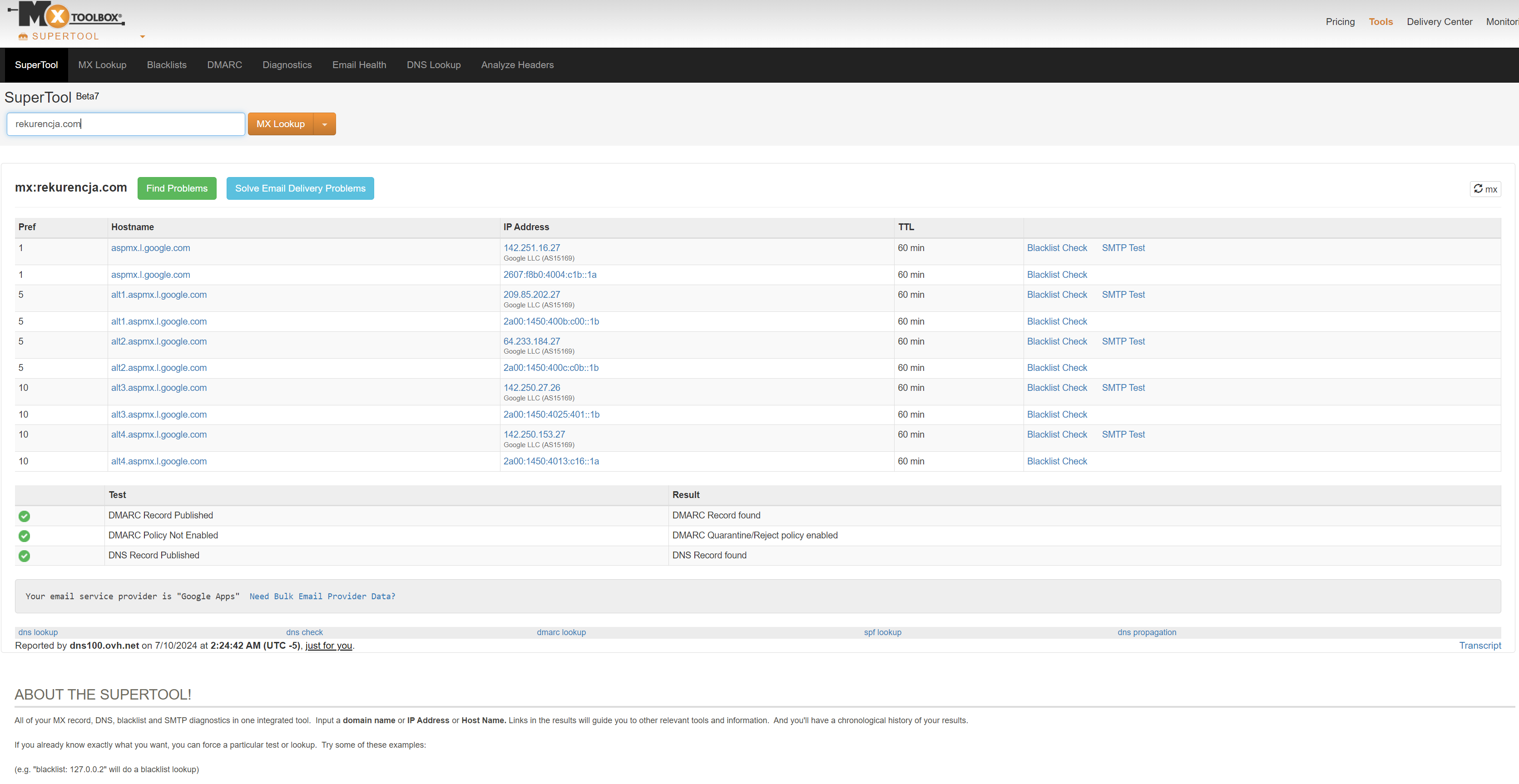The height and width of the screenshot is (784, 1519).
Task: Click the mx refresh button
Action: coord(1485,189)
